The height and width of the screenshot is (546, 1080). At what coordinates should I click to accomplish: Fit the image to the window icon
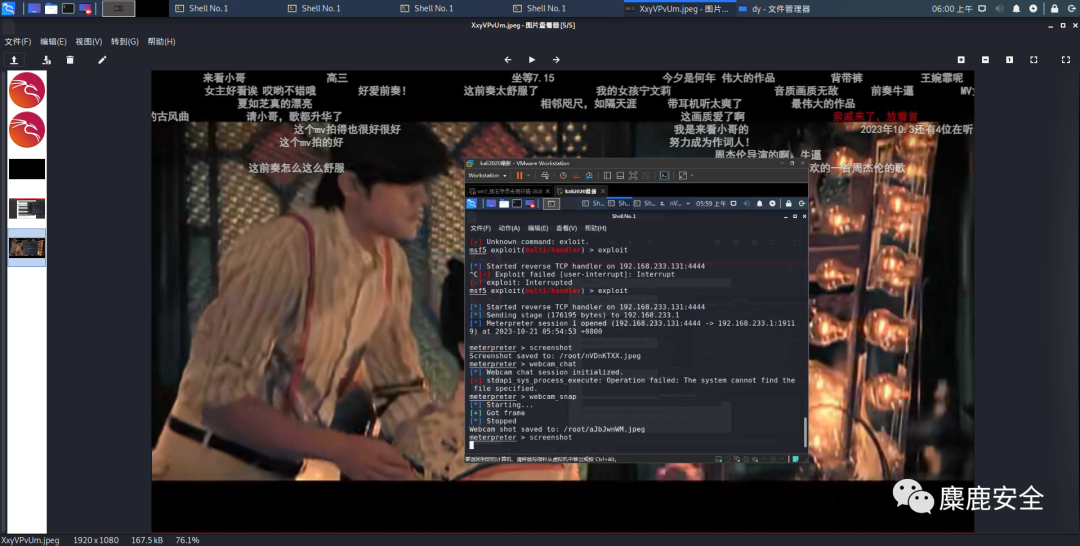tap(1034, 60)
